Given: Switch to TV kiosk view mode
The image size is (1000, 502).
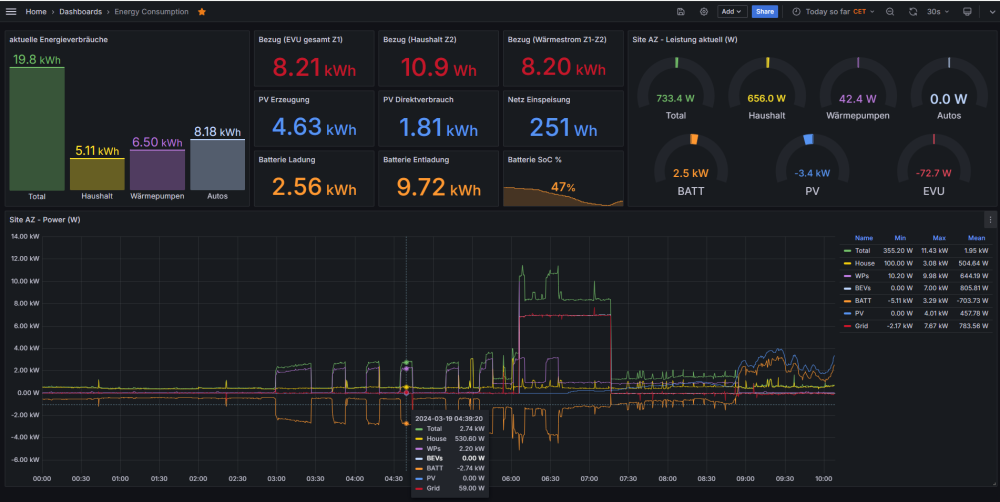Looking at the screenshot, I should 967,11.
